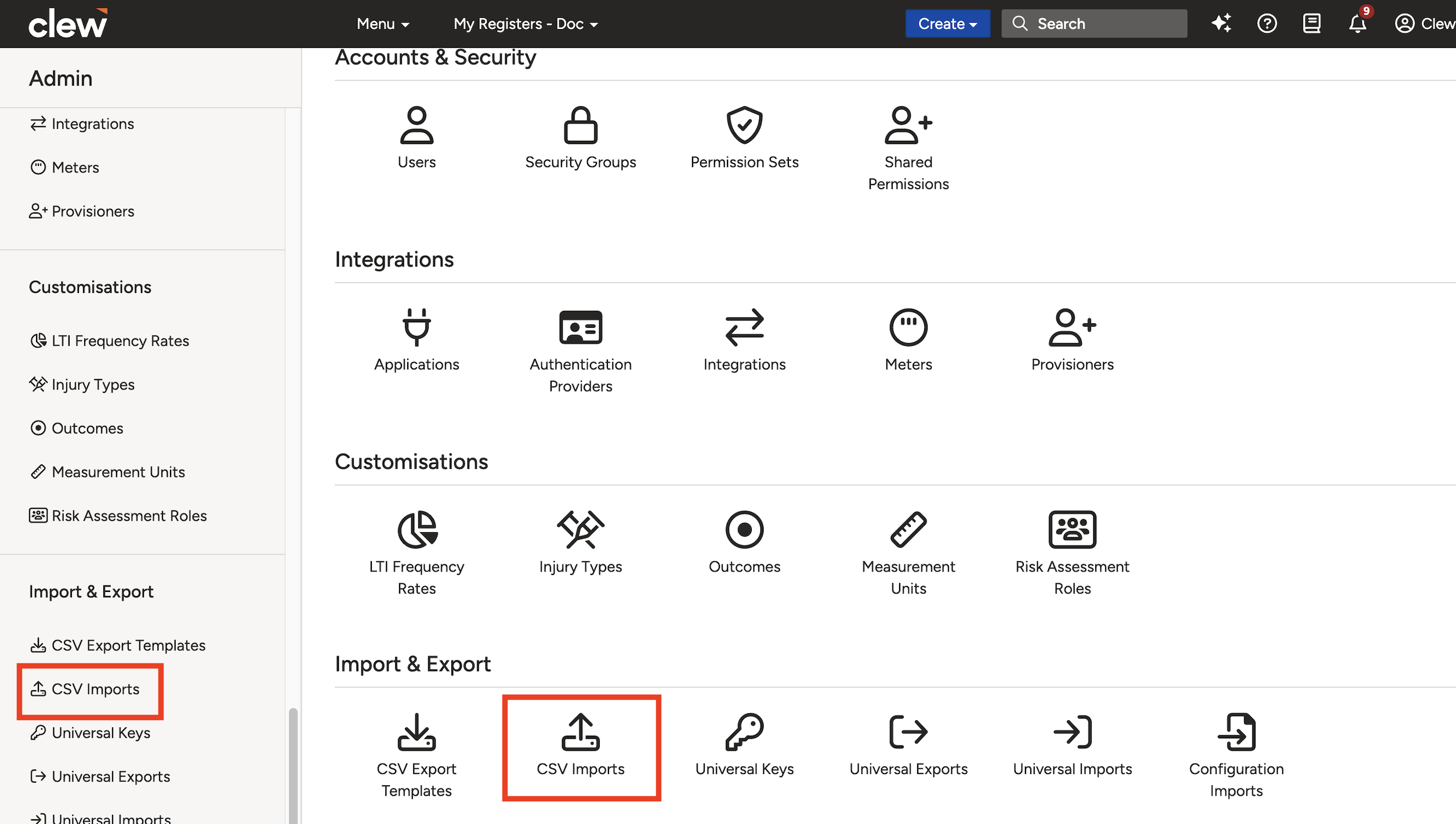Image resolution: width=1456 pixels, height=824 pixels.
Task: Open the Users admin tile
Action: [416, 138]
